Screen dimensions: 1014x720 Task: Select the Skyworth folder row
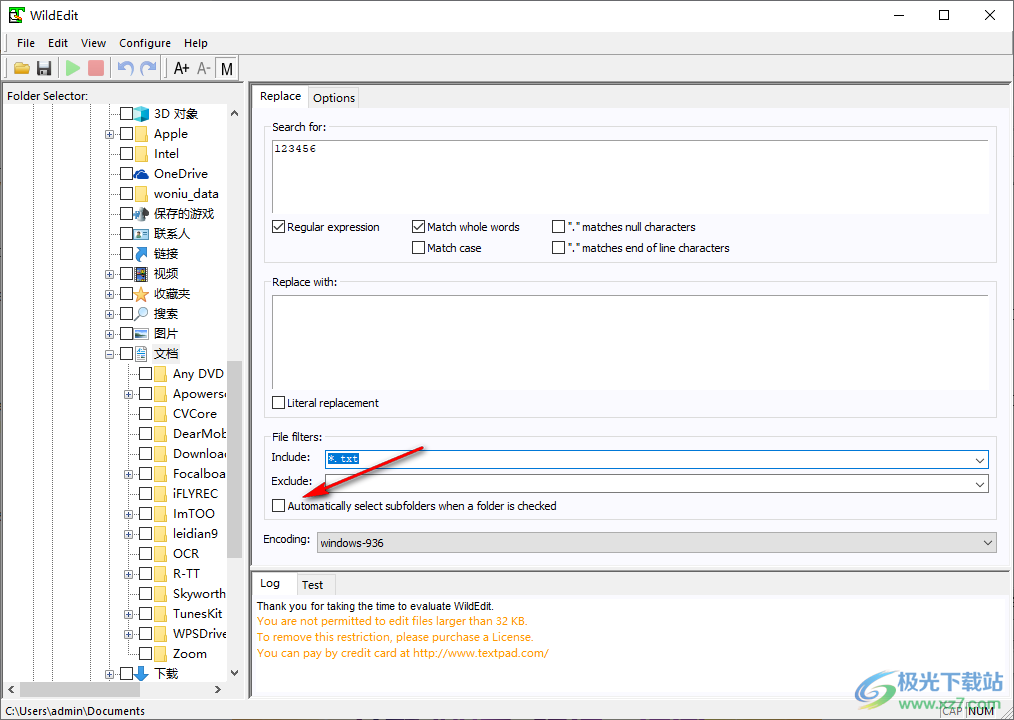tap(199, 594)
